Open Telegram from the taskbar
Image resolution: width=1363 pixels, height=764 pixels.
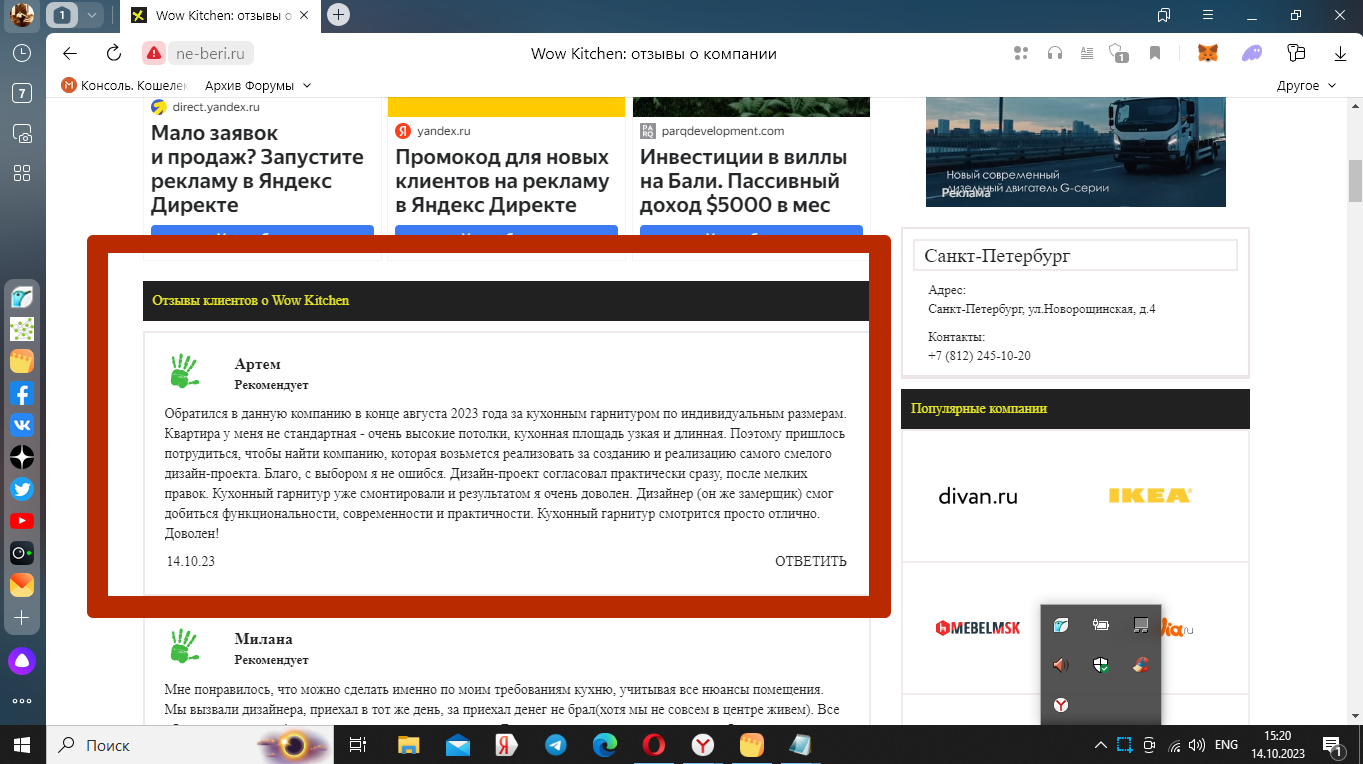point(556,745)
